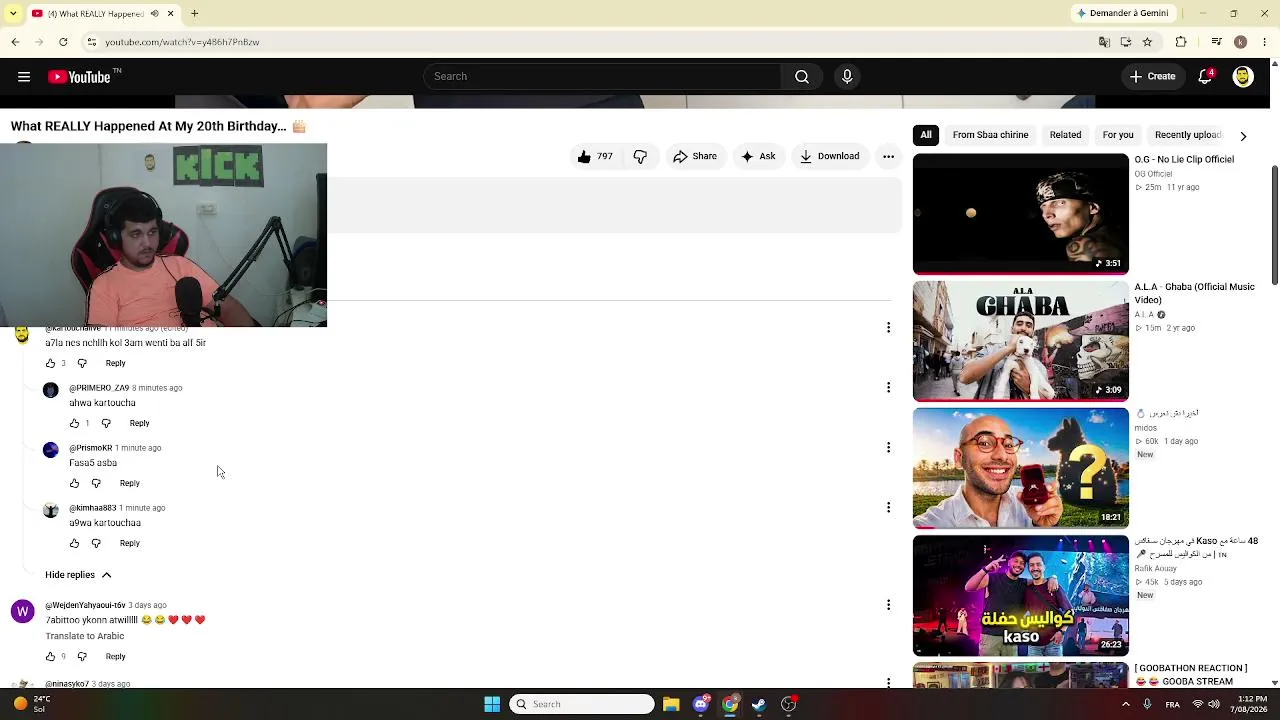Open the YouTube account avatar menu
This screenshot has height=720, width=1280.
(x=1243, y=77)
